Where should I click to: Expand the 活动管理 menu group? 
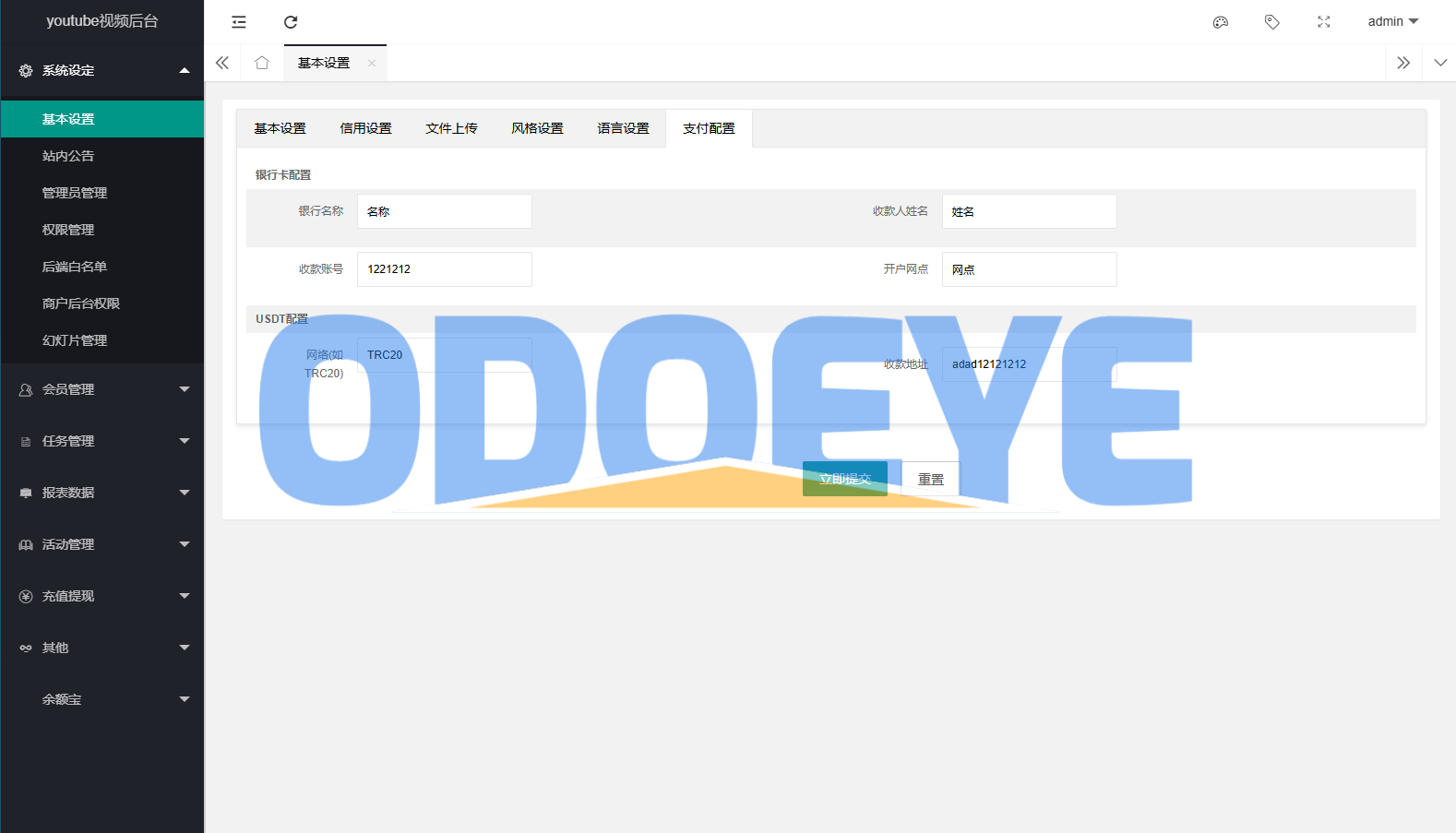[102, 544]
